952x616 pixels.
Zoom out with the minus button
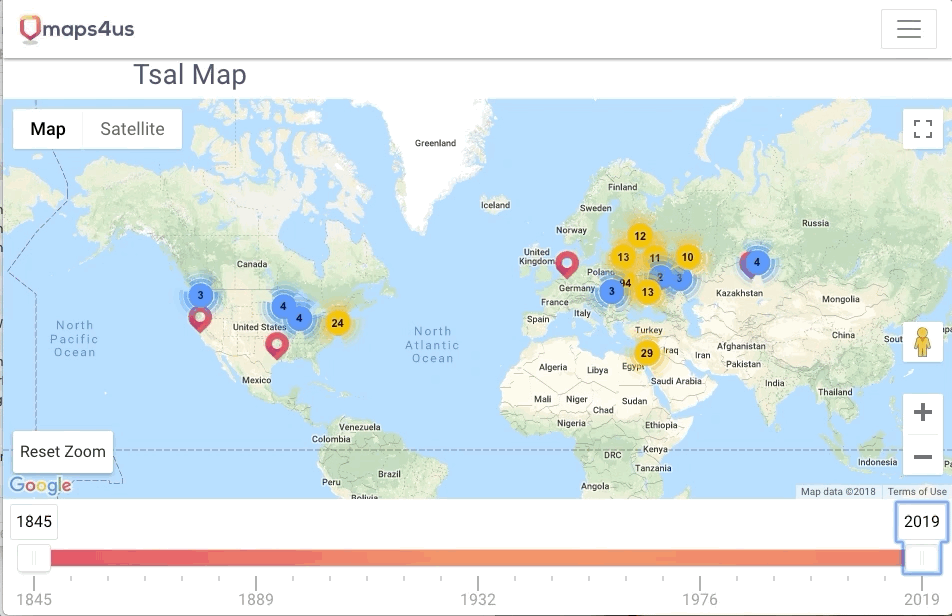point(922,456)
